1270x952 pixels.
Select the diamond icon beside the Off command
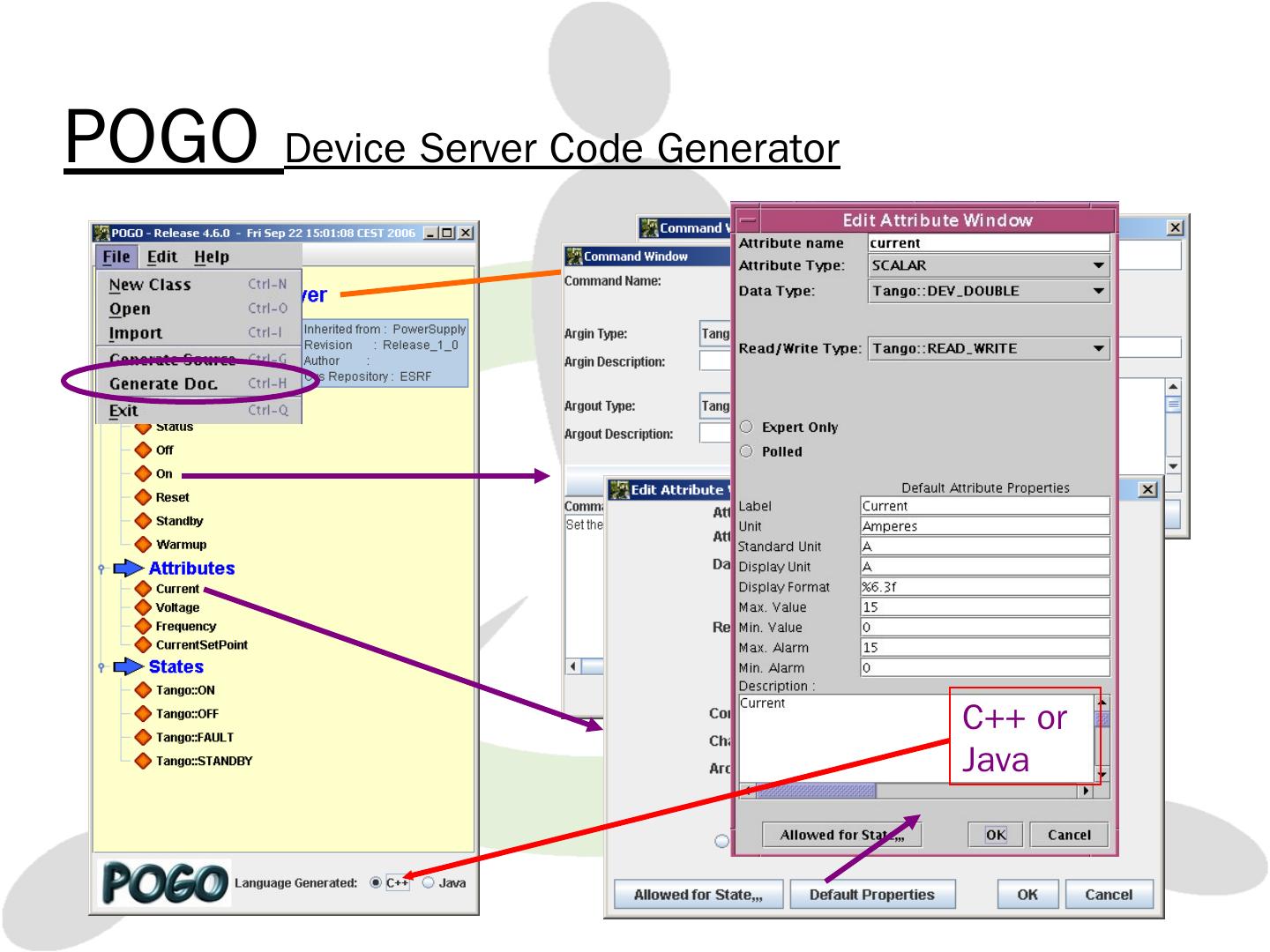coord(143,450)
